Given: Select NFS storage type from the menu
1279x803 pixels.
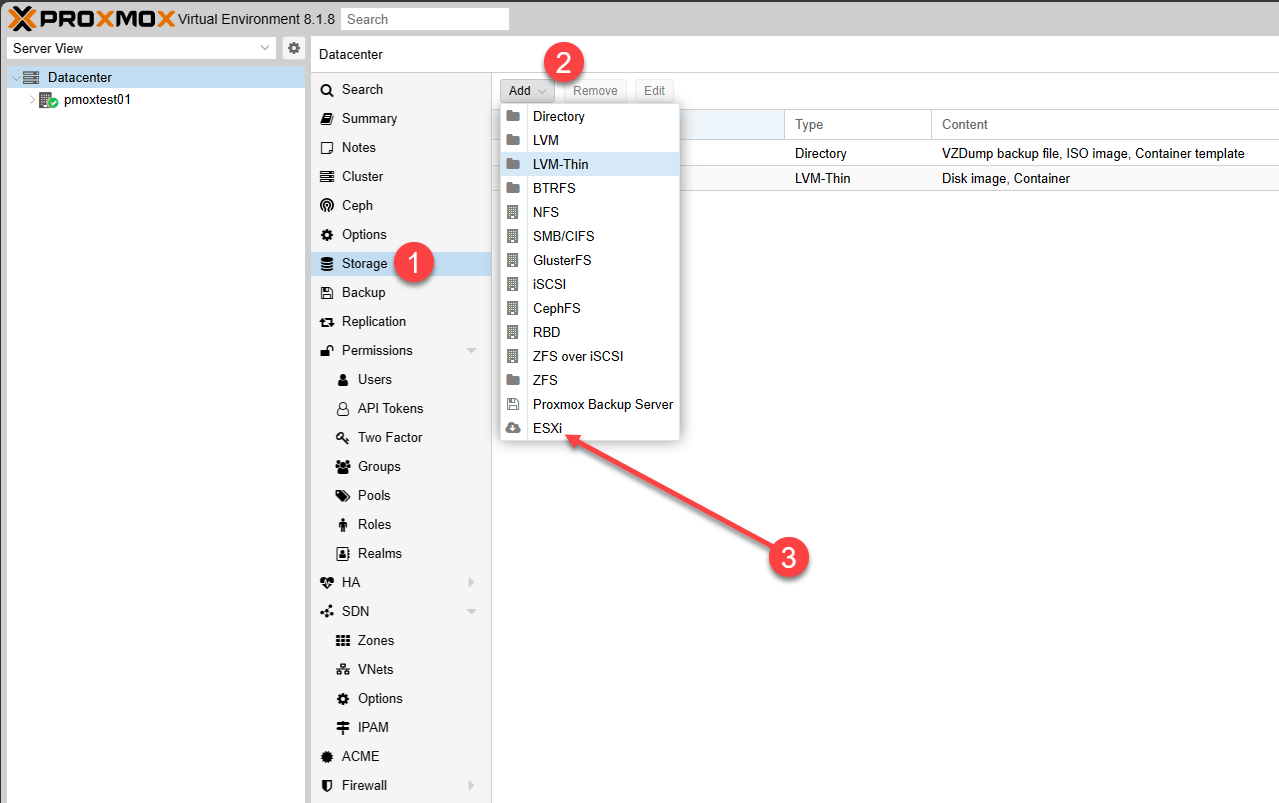Looking at the screenshot, I should tap(546, 212).
